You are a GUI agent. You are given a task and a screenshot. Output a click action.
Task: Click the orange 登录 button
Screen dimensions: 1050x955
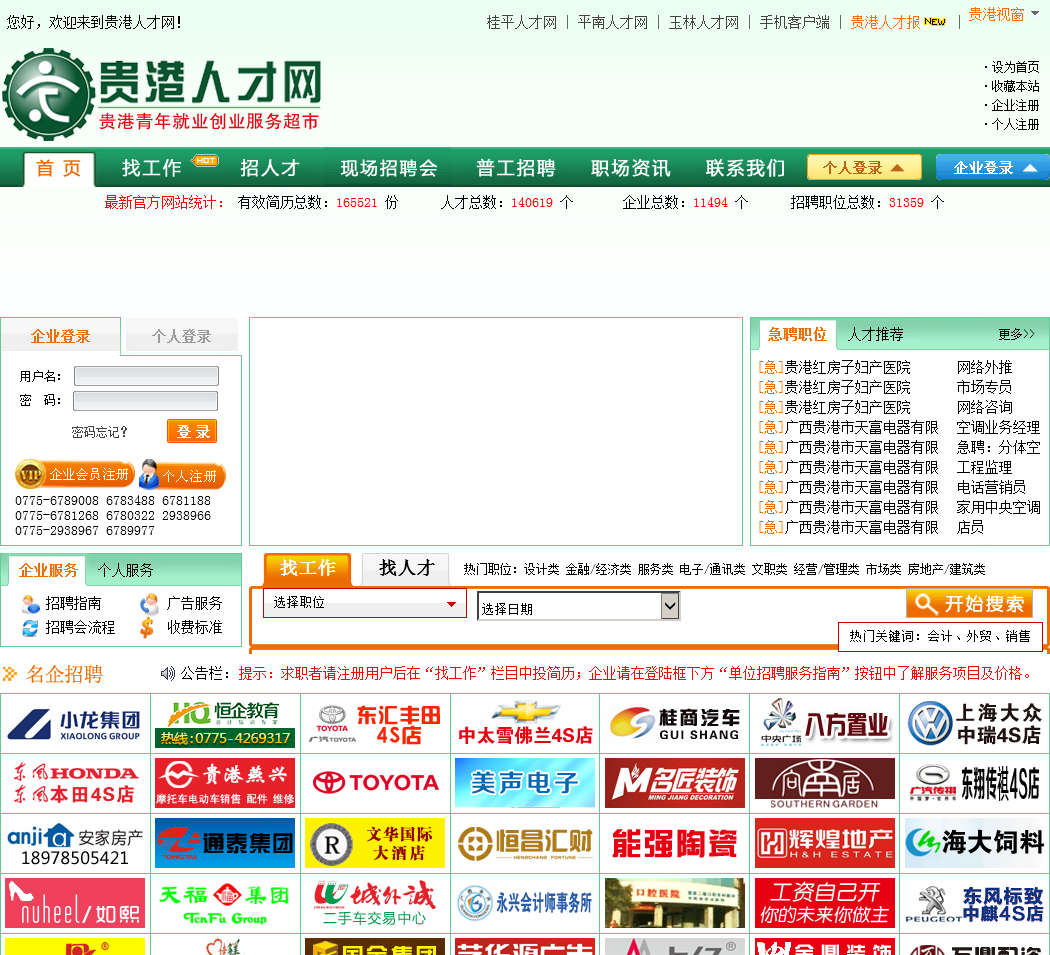(192, 431)
